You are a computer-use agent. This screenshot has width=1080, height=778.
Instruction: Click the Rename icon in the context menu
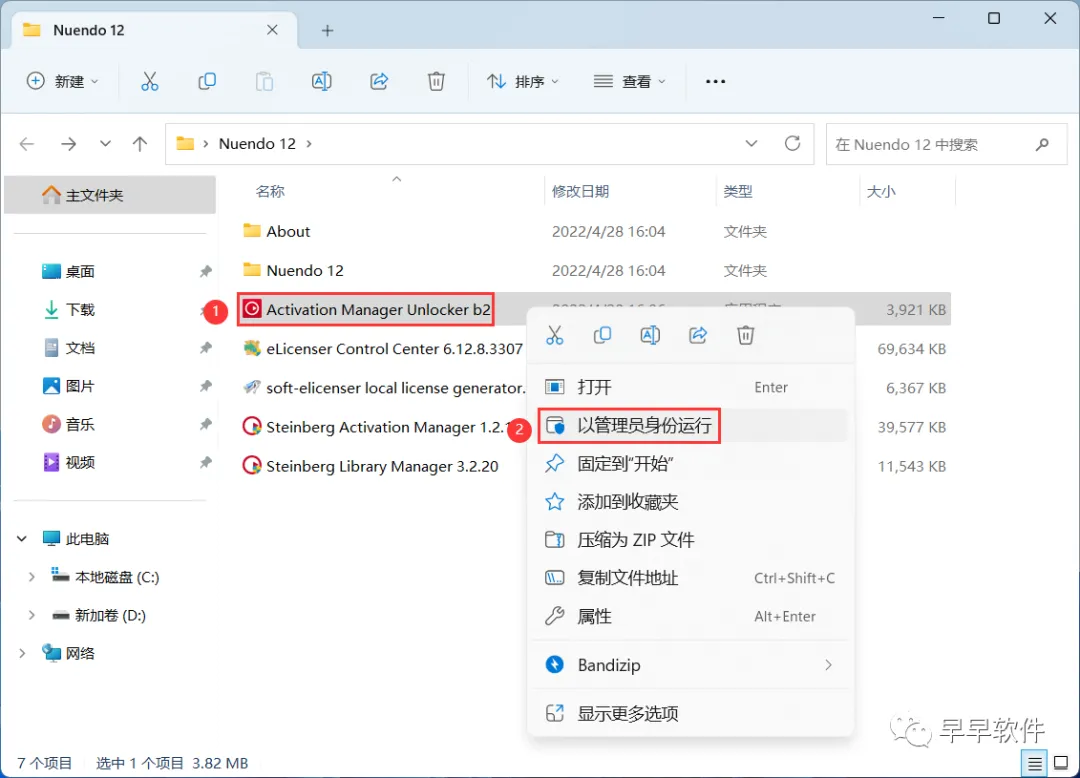point(650,335)
